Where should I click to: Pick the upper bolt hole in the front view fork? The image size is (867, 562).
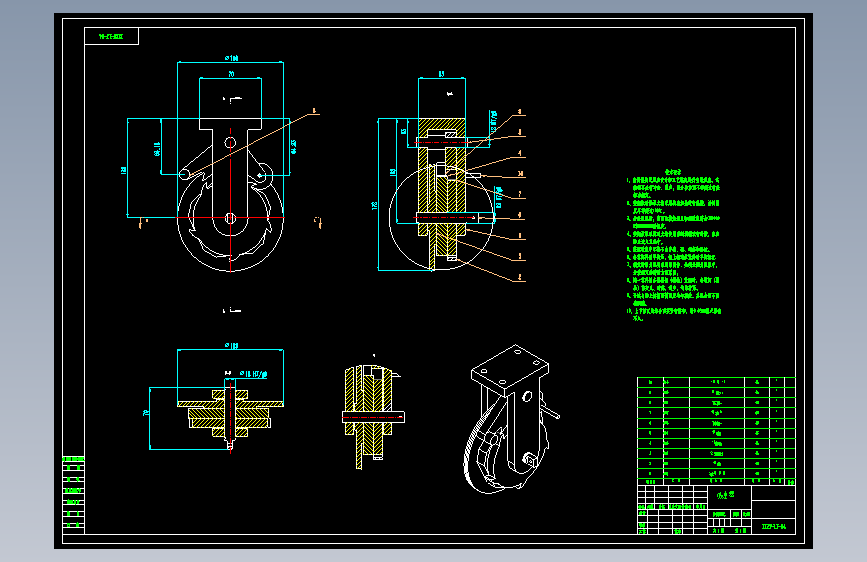[x=230, y=143]
